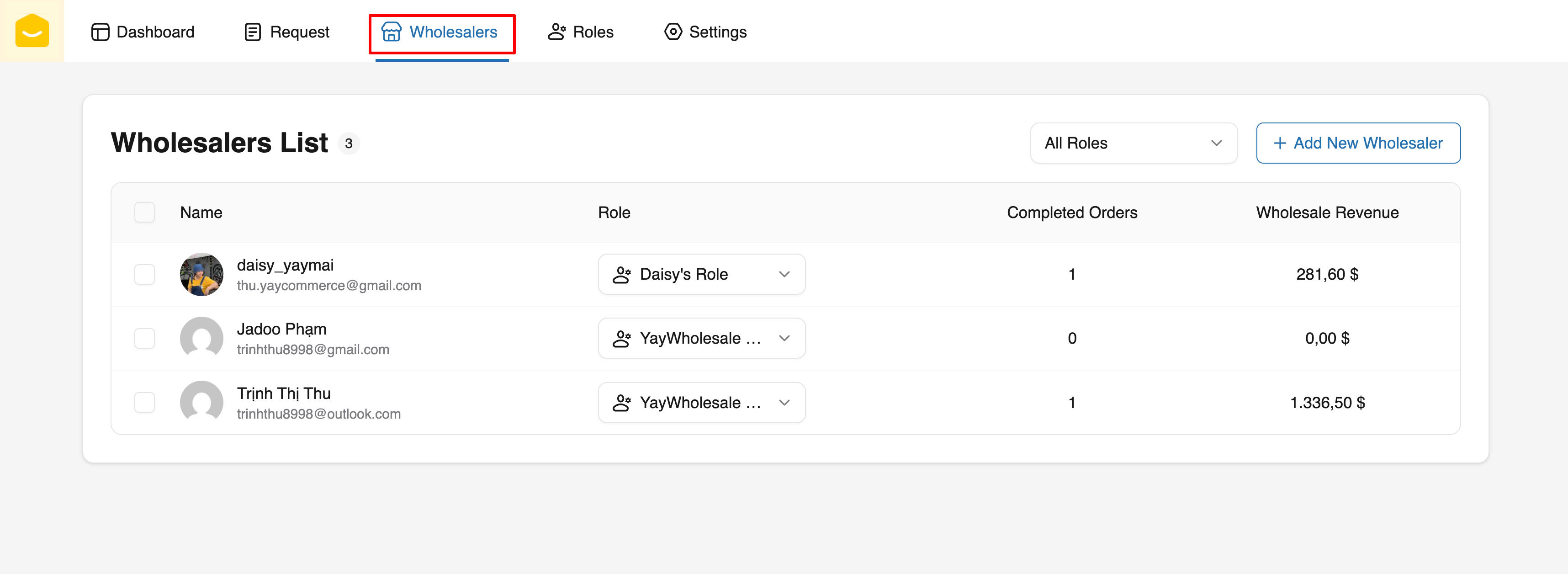Click the plus icon on Add New Wholesaler
Image resolution: width=1568 pixels, height=574 pixels.
[1279, 143]
